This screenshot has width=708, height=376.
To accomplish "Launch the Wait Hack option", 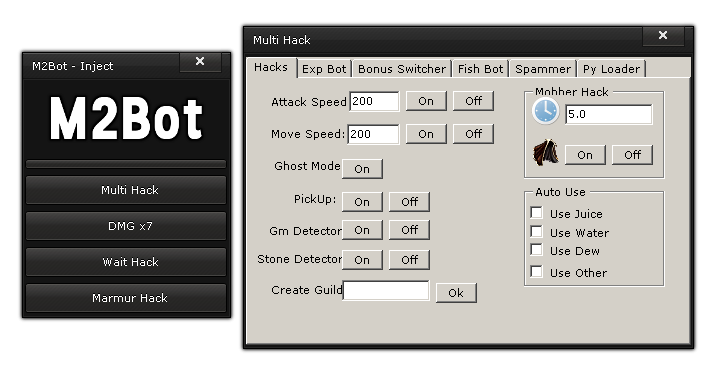I will pyautogui.click(x=126, y=262).
